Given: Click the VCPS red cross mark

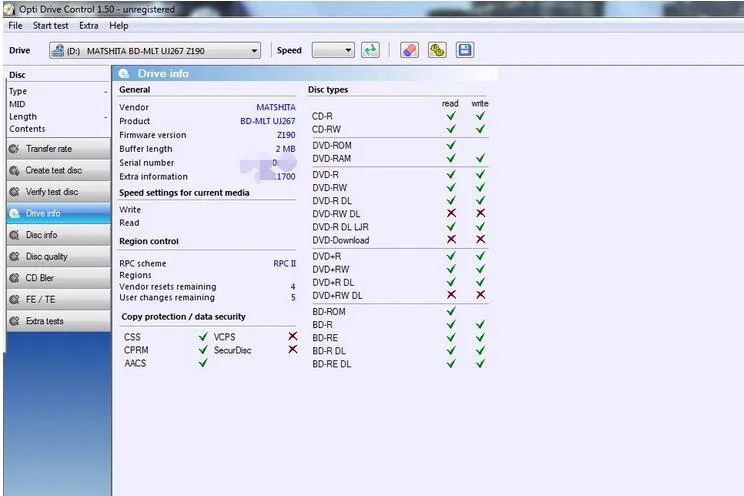Looking at the screenshot, I should 293,336.
